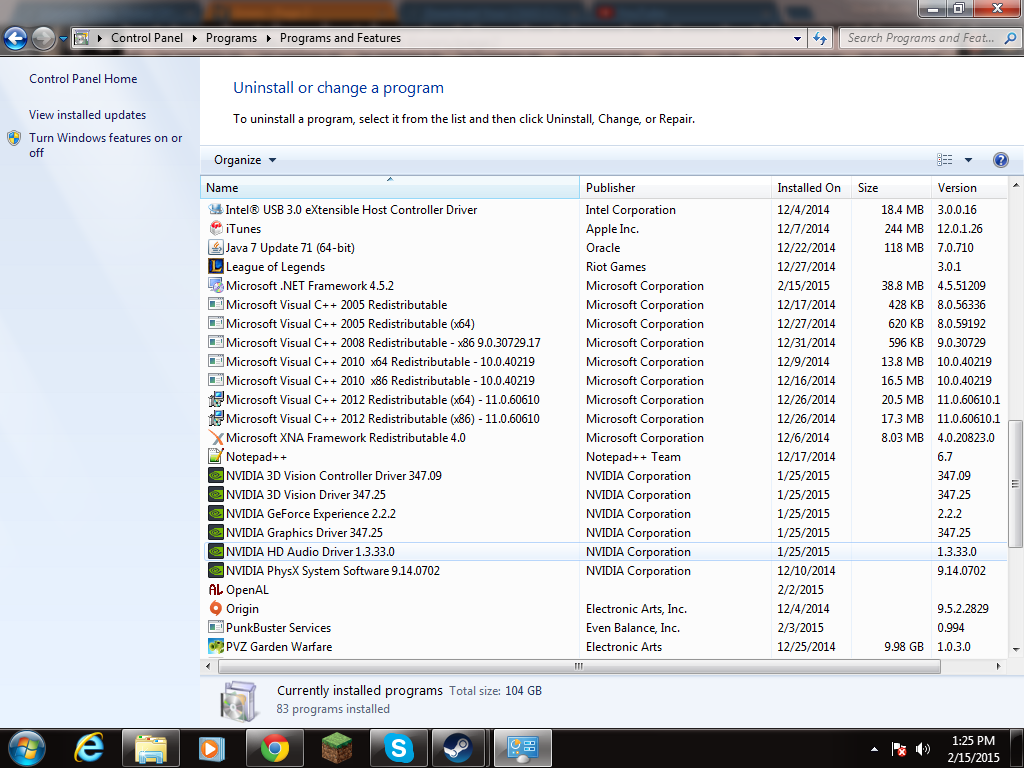Sort by Name column header
1024x768 pixels.
point(390,187)
